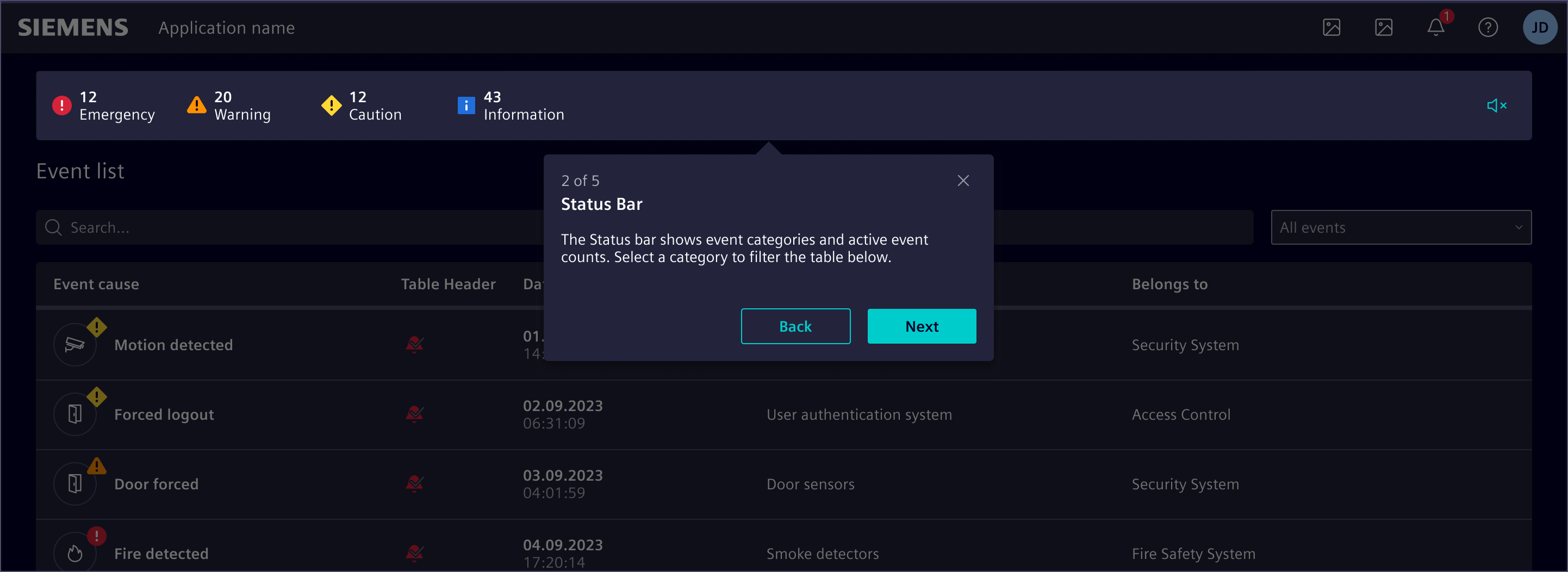
Task: Click the Forced logout door icon
Action: [75, 414]
